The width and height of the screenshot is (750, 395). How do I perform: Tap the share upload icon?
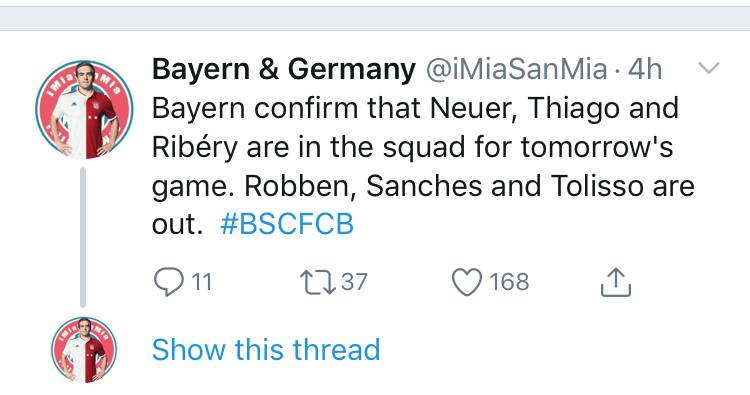click(616, 283)
